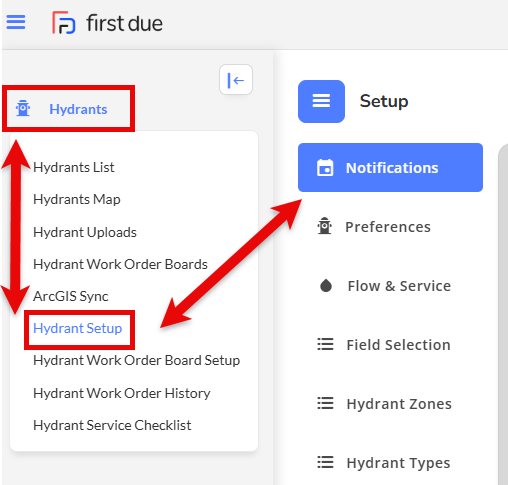The width and height of the screenshot is (508, 485).
Task: Open Hydrant Service Checklist
Action: click(112, 425)
